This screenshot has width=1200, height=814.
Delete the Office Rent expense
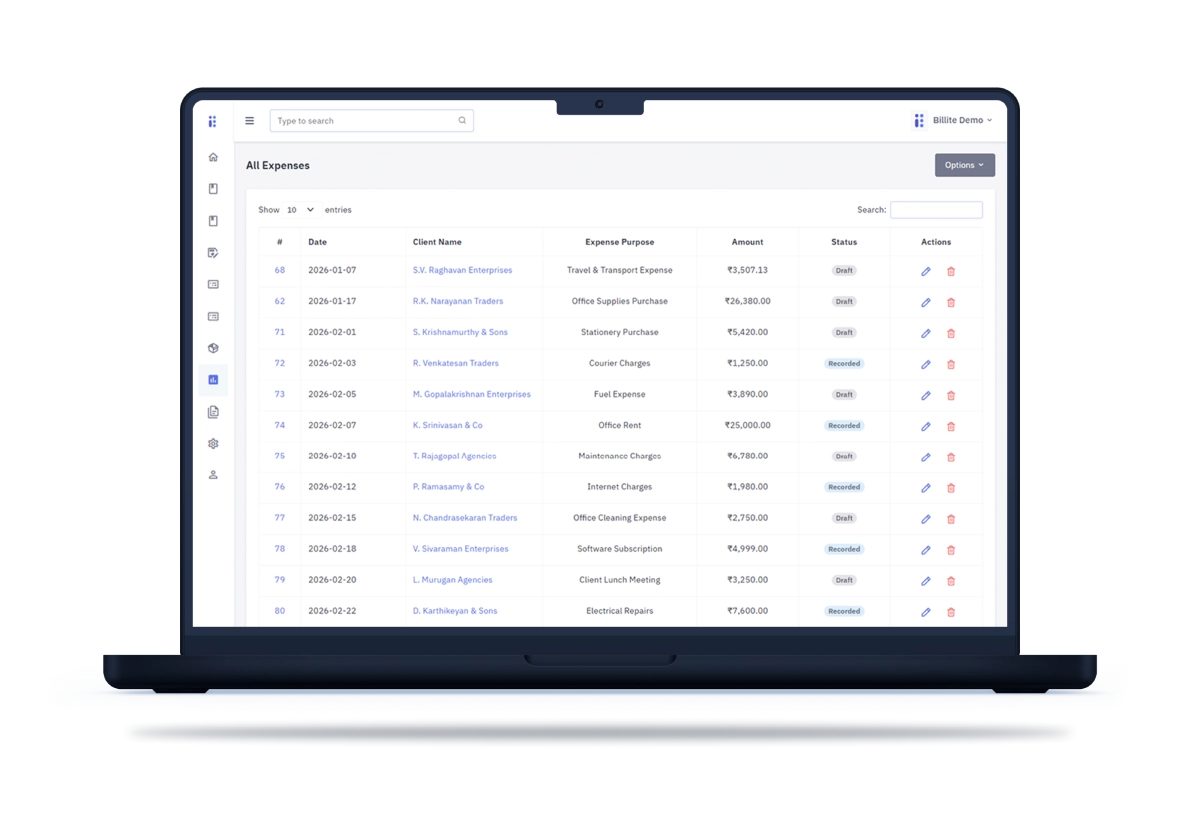point(951,426)
